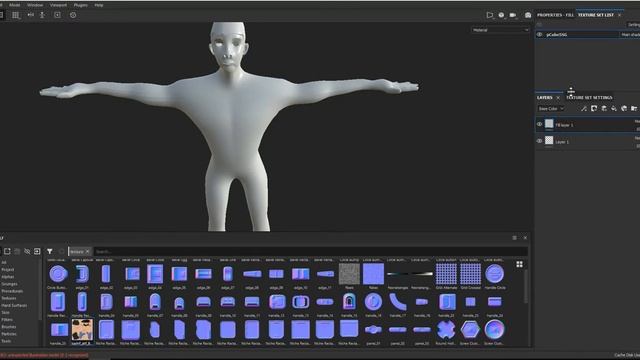Click the add effect wand icon
This screenshot has width=640, height=360.
(x=584, y=109)
